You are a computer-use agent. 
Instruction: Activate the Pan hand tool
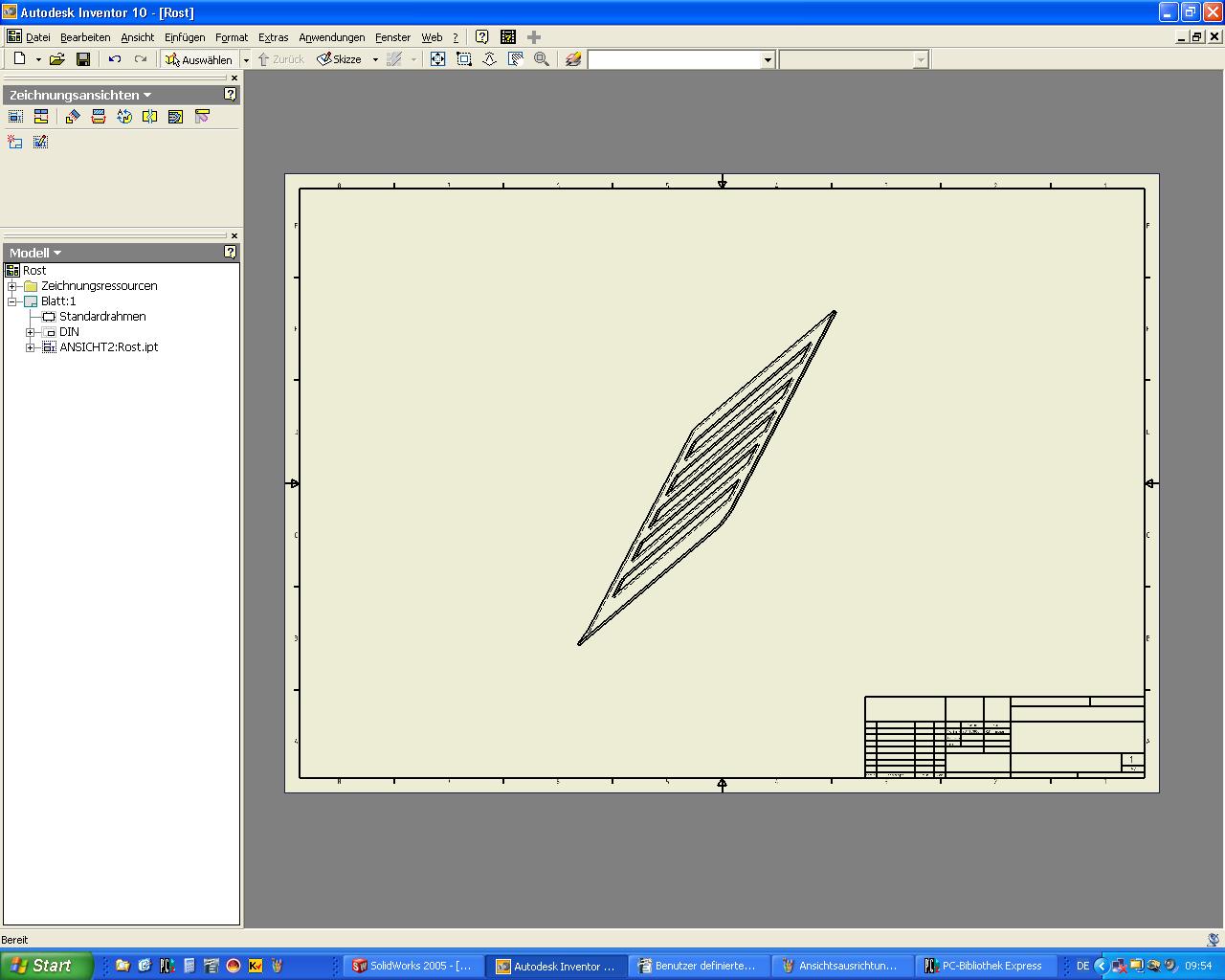click(x=515, y=59)
